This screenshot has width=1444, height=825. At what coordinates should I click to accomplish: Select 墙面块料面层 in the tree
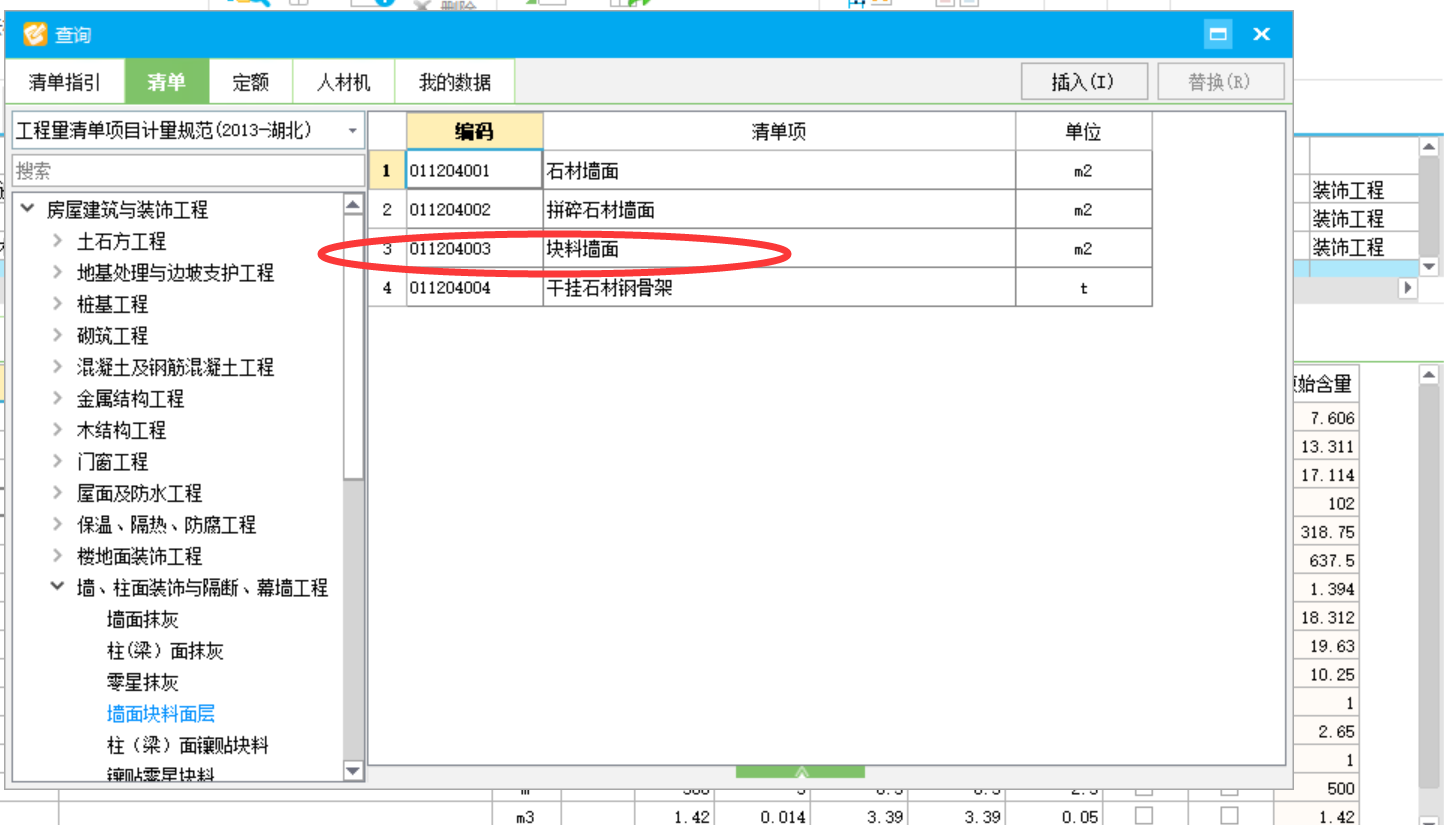161,714
